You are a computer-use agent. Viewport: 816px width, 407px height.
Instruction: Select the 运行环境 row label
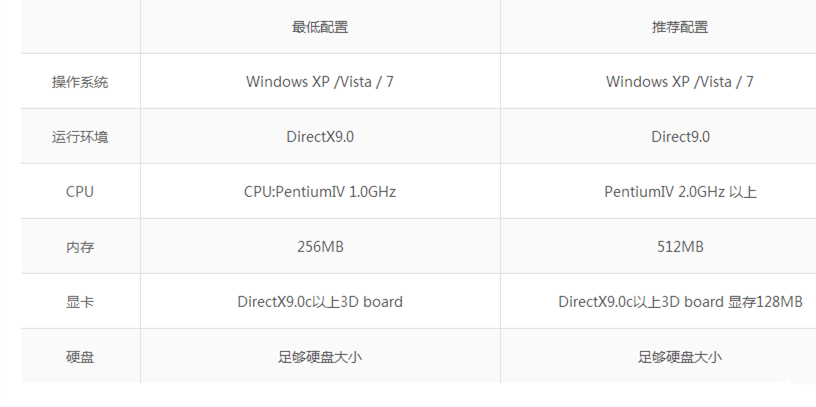coord(80,137)
